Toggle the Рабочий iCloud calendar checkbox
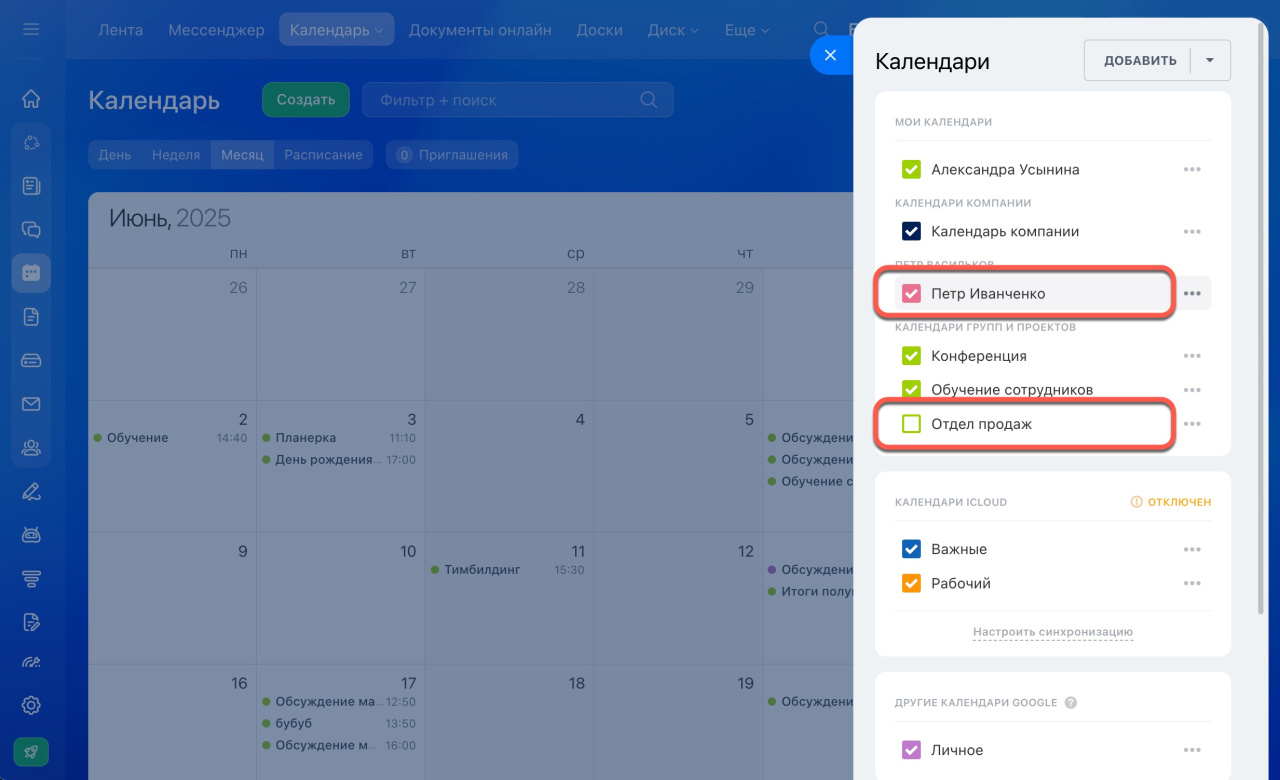Viewport: 1280px width, 780px height. click(x=911, y=584)
